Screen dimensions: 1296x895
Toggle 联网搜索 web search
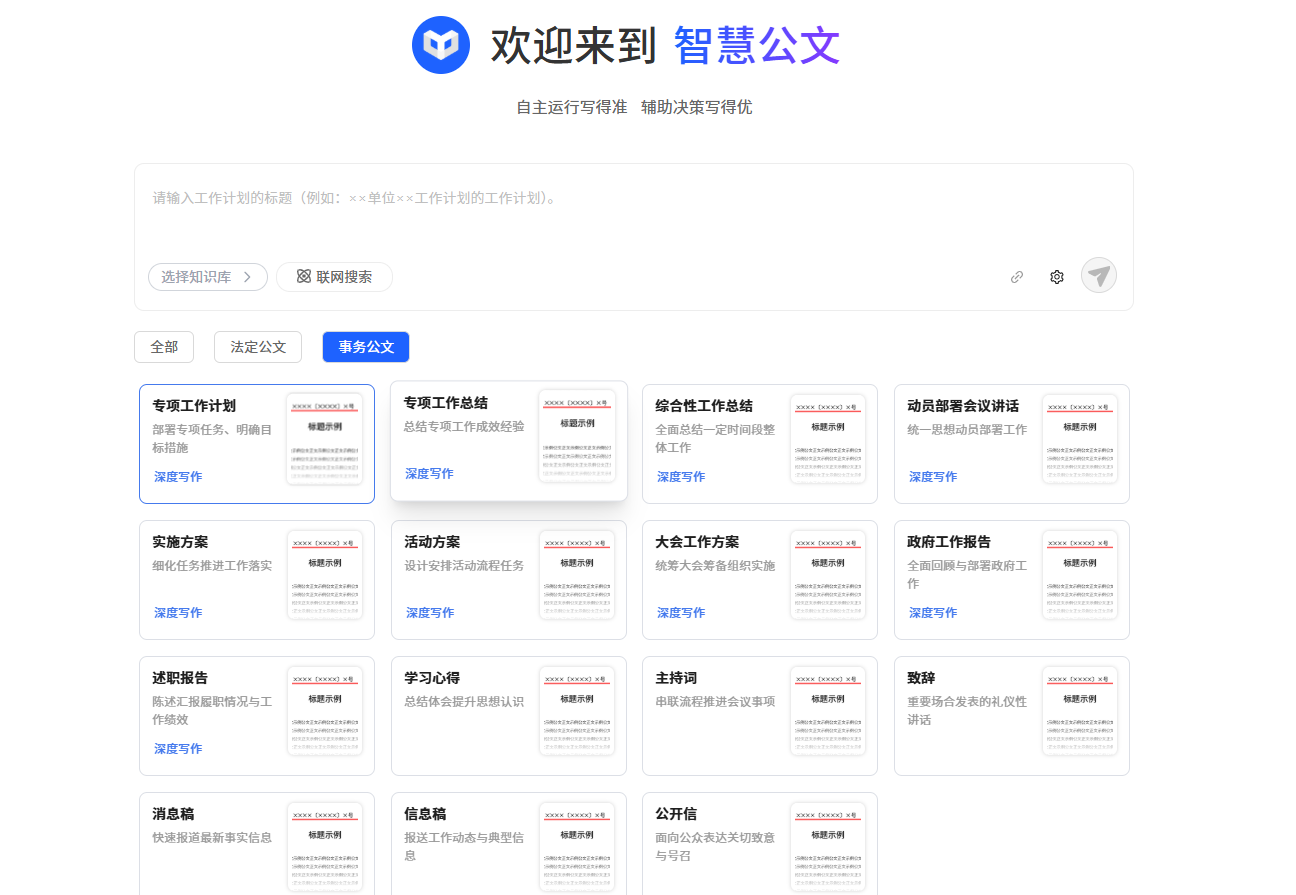pyautogui.click(x=334, y=277)
